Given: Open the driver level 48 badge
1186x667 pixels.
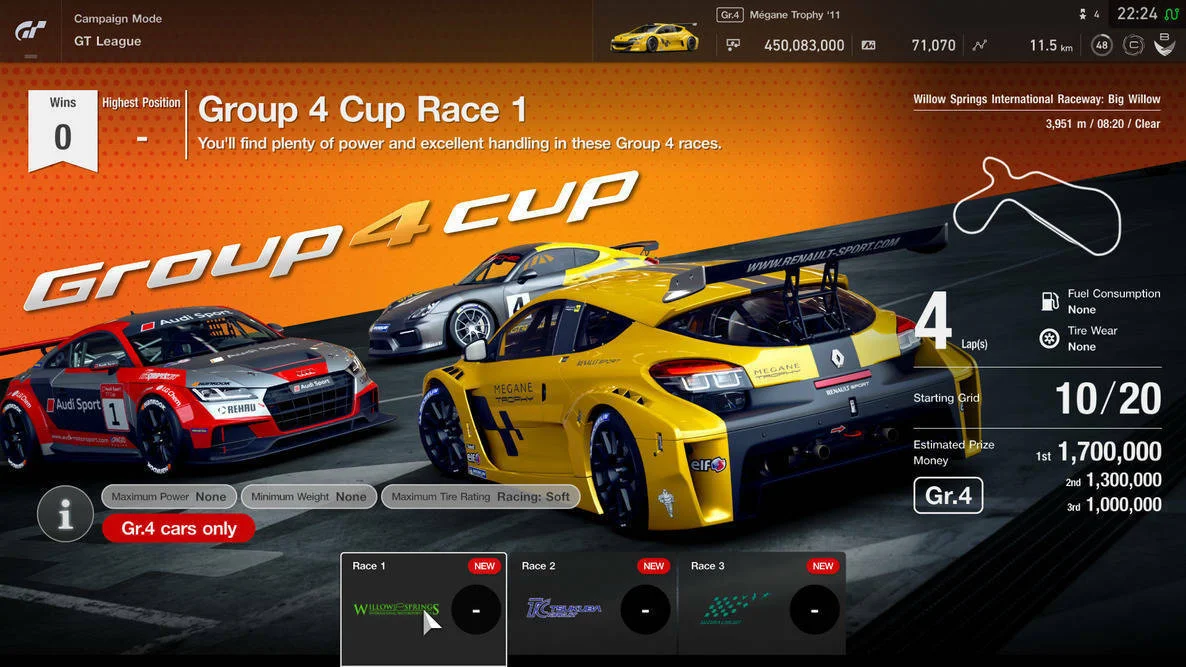Looking at the screenshot, I should coord(1101,45).
